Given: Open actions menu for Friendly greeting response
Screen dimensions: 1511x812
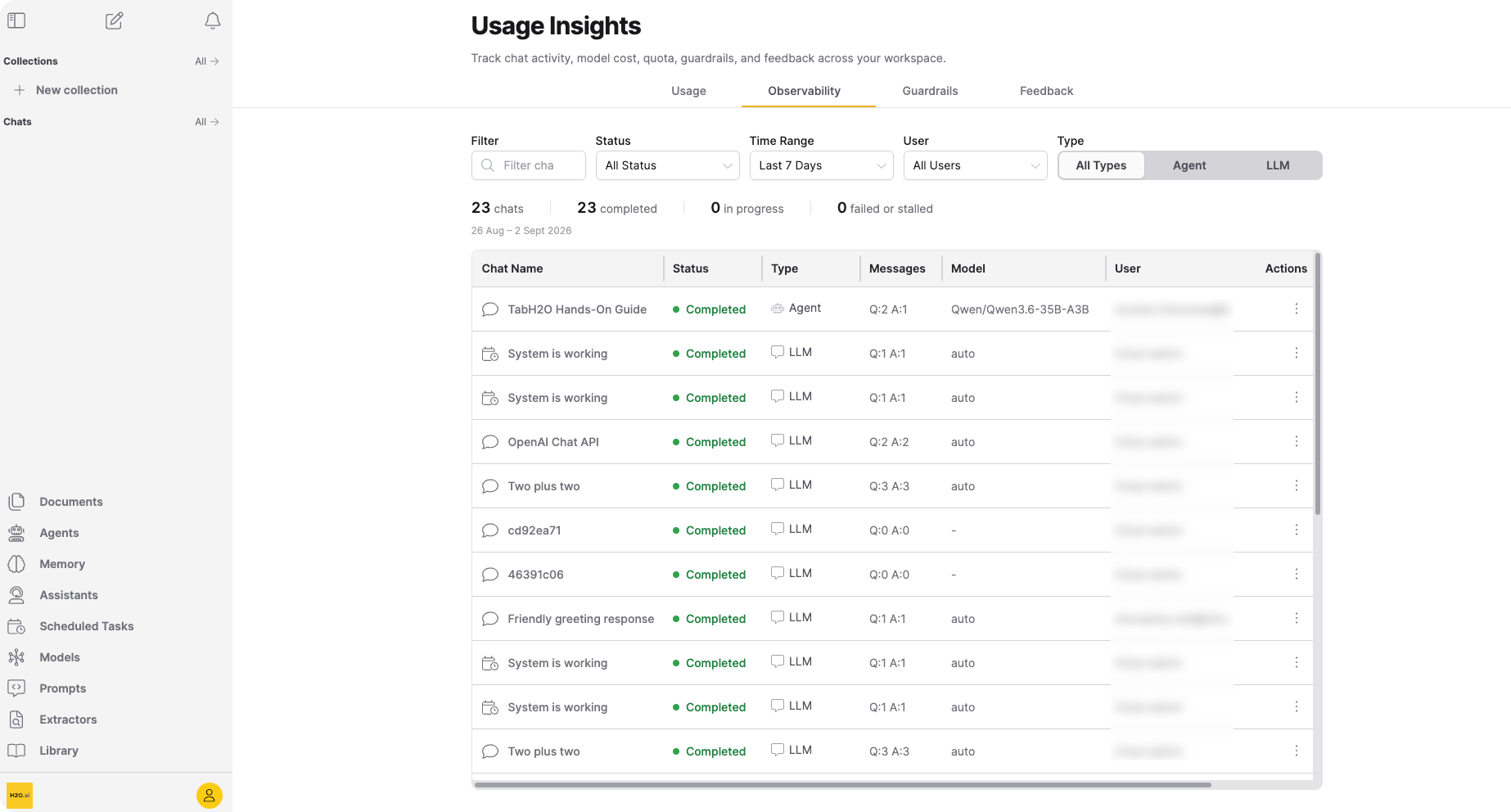Looking at the screenshot, I should 1297,618.
